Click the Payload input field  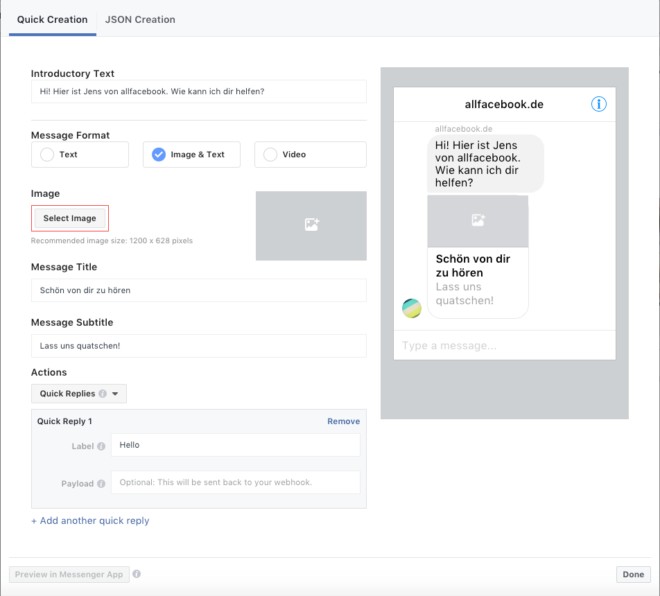coord(236,482)
